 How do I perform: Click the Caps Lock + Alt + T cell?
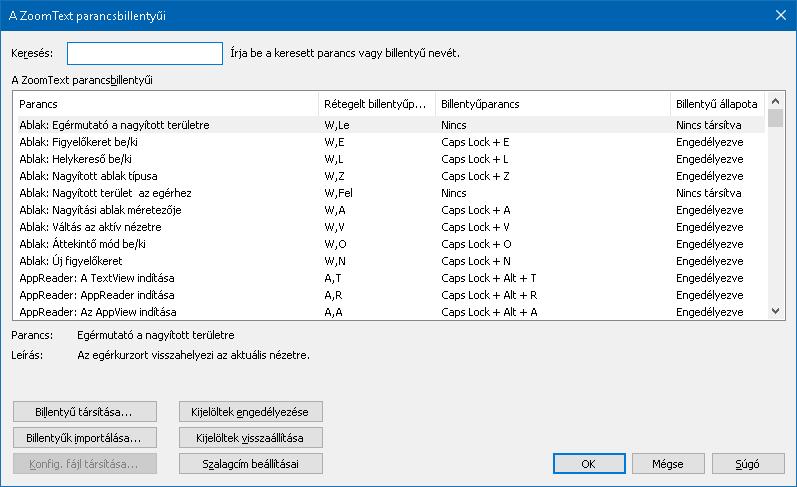pos(488,278)
